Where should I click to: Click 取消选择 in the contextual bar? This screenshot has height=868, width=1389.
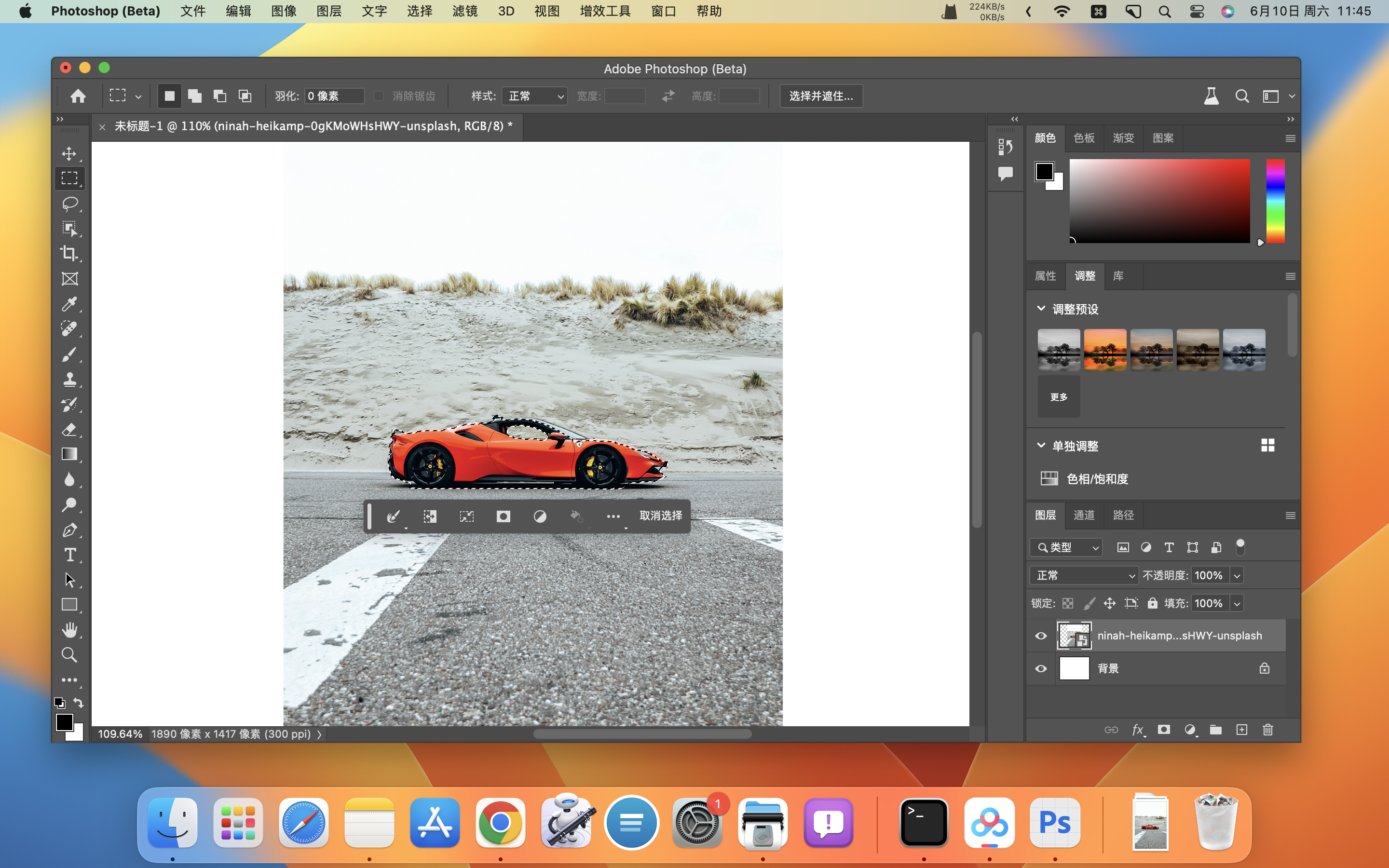coord(661,516)
